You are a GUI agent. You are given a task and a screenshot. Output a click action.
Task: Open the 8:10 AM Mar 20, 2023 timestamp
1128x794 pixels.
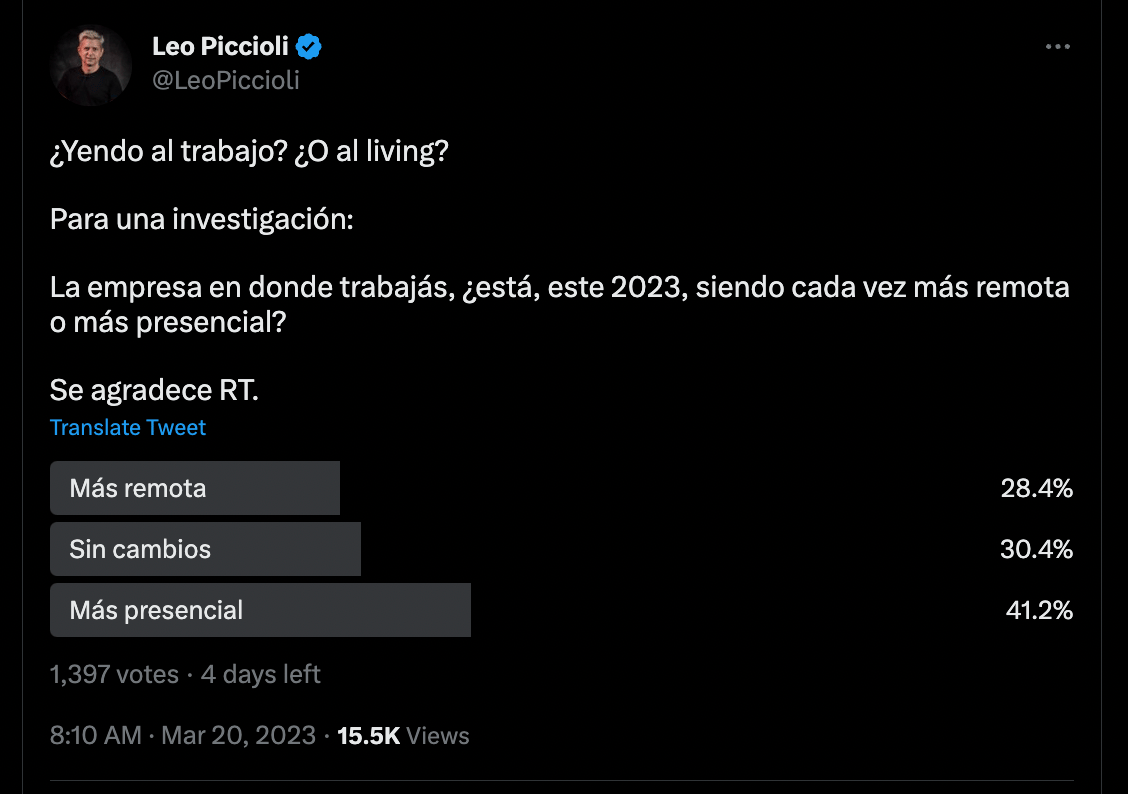tap(182, 736)
